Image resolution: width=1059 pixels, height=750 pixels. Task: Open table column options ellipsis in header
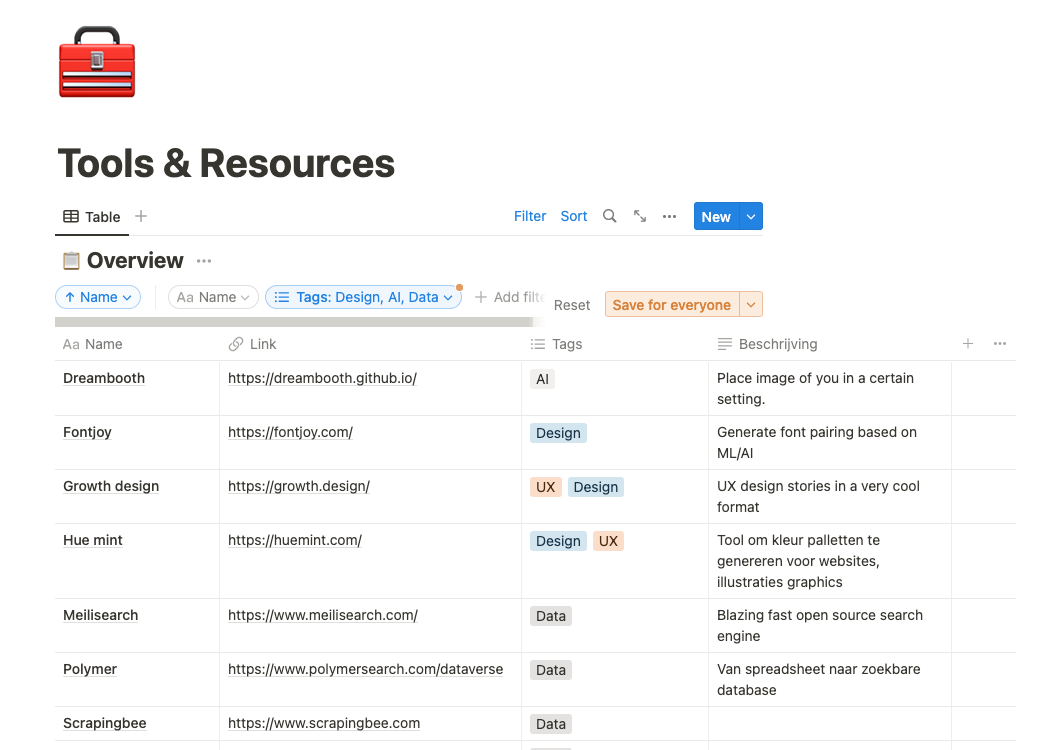pyautogui.click(x=1000, y=344)
